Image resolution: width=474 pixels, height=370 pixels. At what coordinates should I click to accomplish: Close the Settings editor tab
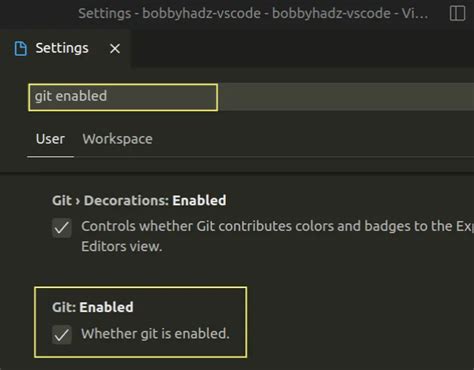[x=115, y=49]
